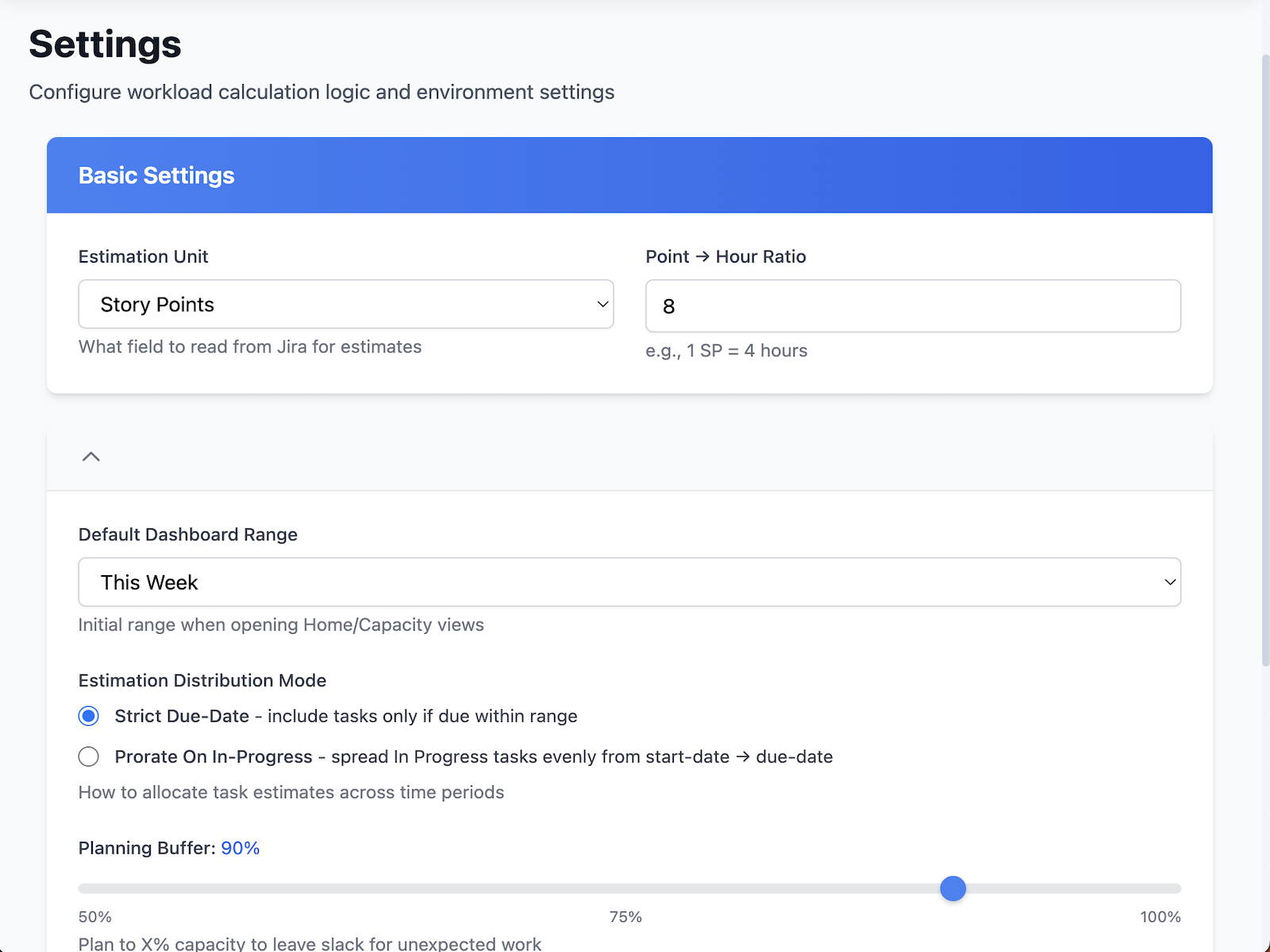Click the Settings page title
The width and height of the screenshot is (1270, 952).
click(x=104, y=44)
